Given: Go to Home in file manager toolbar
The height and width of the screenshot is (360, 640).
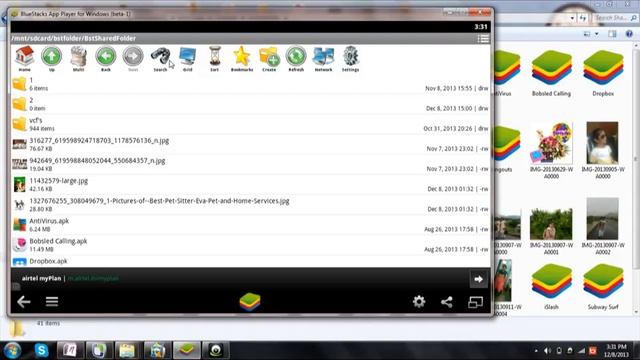Looking at the screenshot, I should coord(24,58).
